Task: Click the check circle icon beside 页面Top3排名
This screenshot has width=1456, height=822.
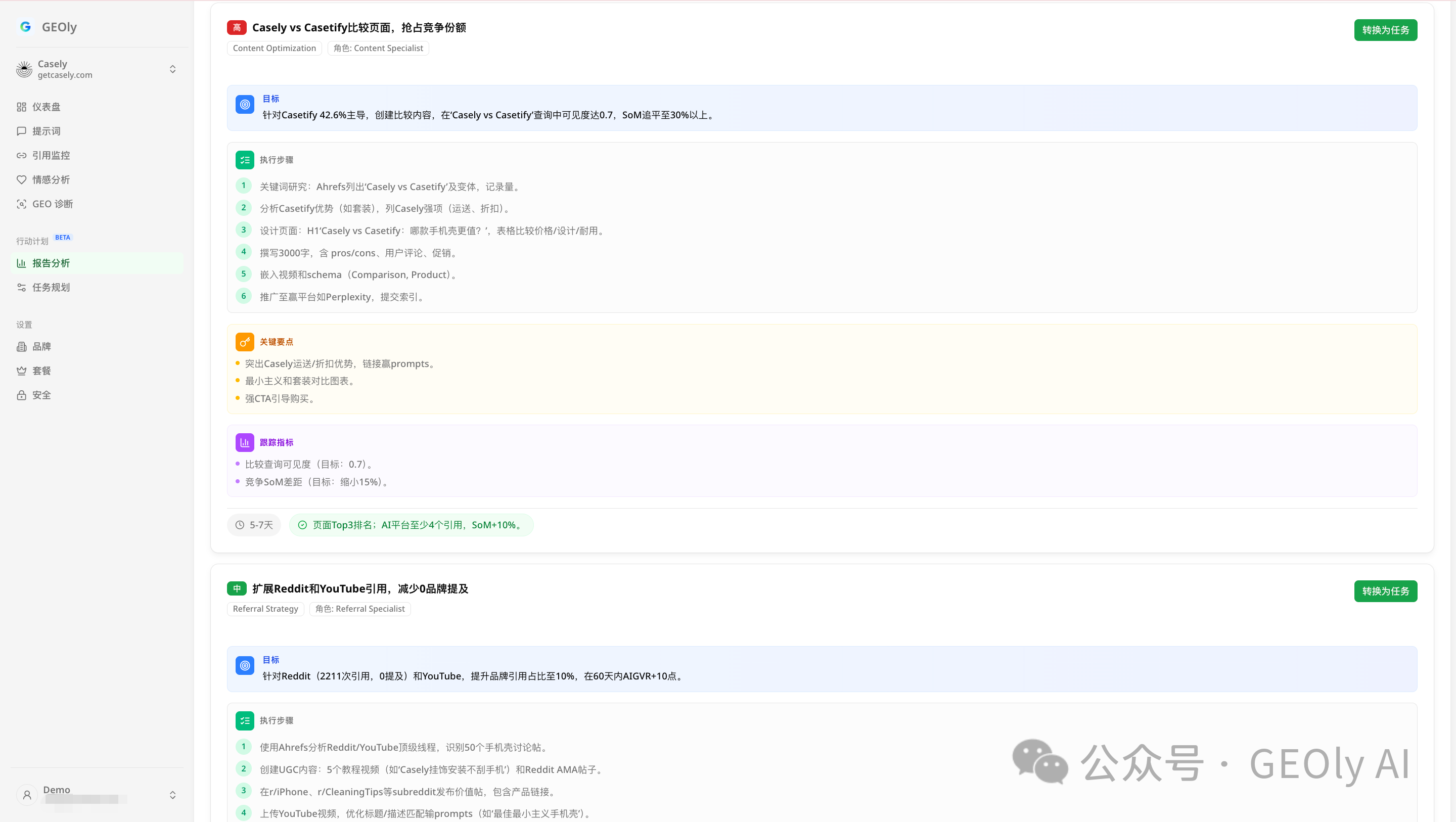Action: 302,525
